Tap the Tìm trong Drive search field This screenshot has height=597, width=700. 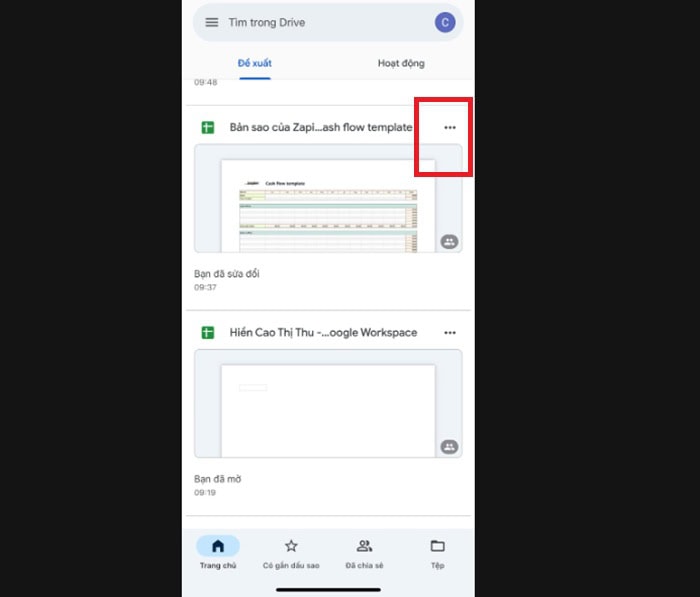pyautogui.click(x=320, y=22)
